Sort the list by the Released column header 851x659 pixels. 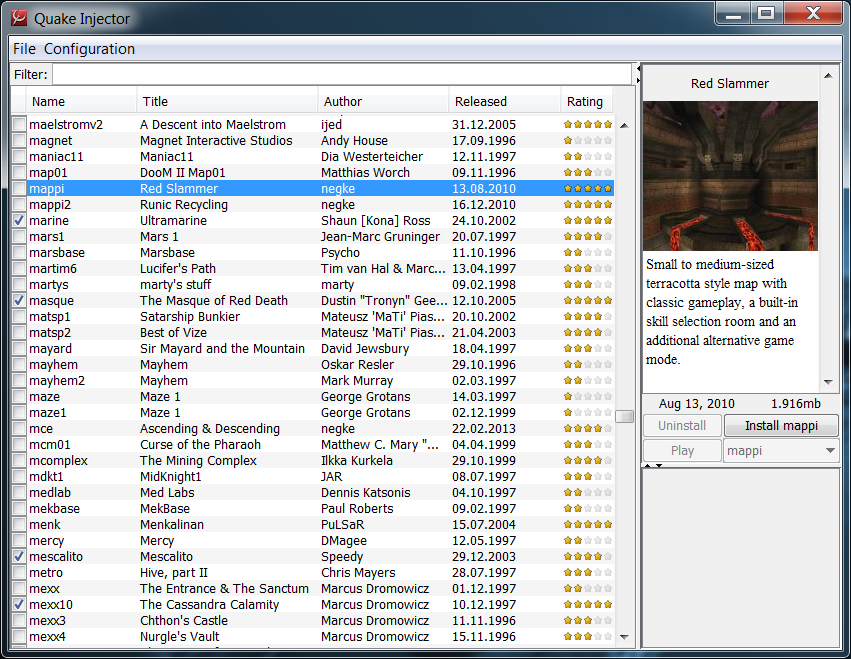[504, 102]
